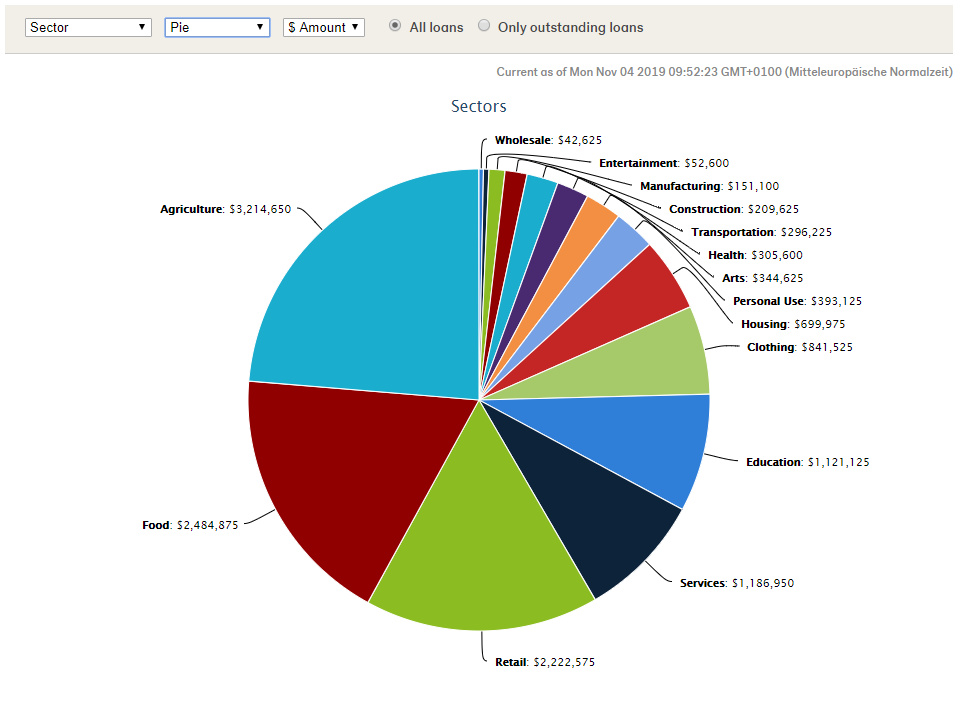Click the blue Education pie slice
Image resolution: width=967 pixels, height=714 pixels.
640,440
